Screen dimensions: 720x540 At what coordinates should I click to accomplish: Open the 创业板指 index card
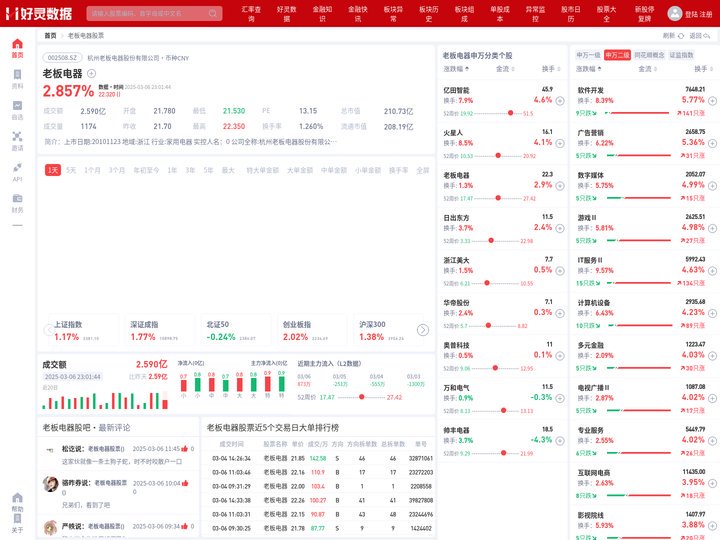point(313,330)
